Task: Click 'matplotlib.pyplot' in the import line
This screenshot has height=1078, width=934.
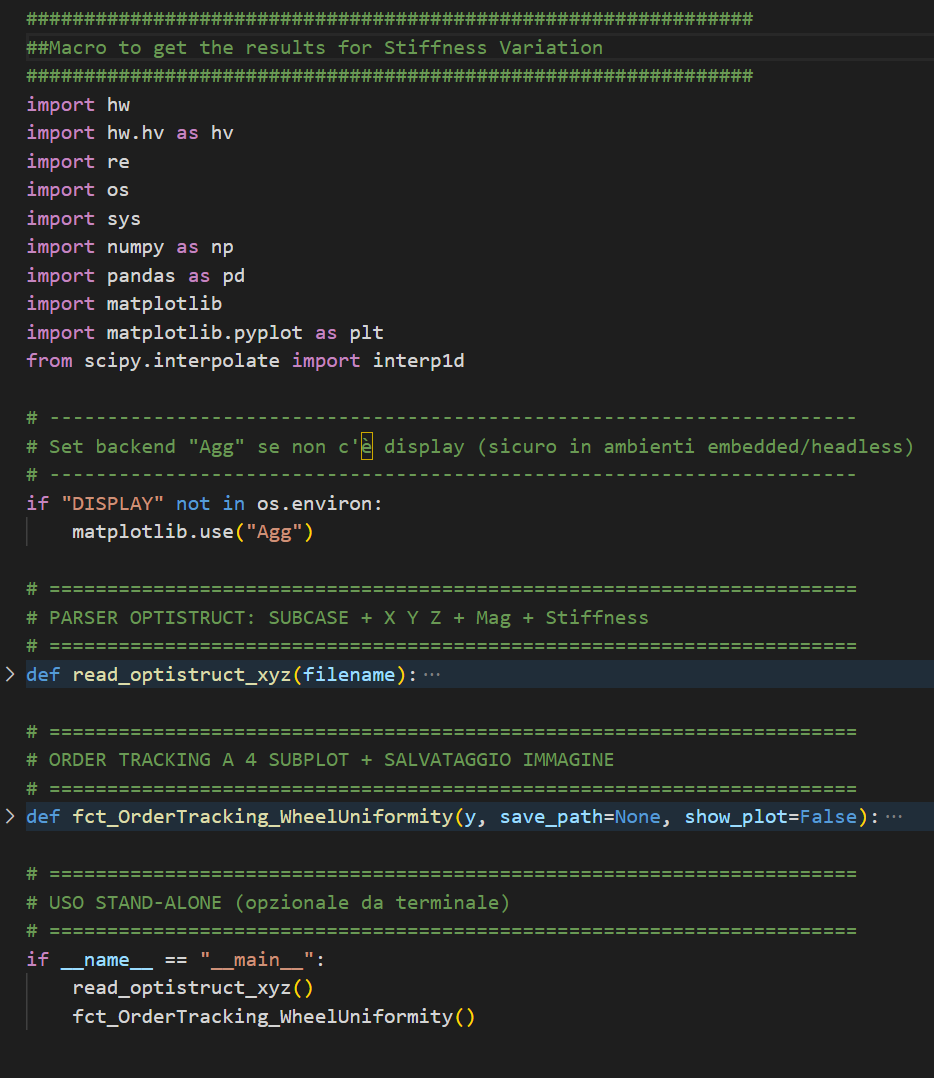Action: click(x=204, y=333)
